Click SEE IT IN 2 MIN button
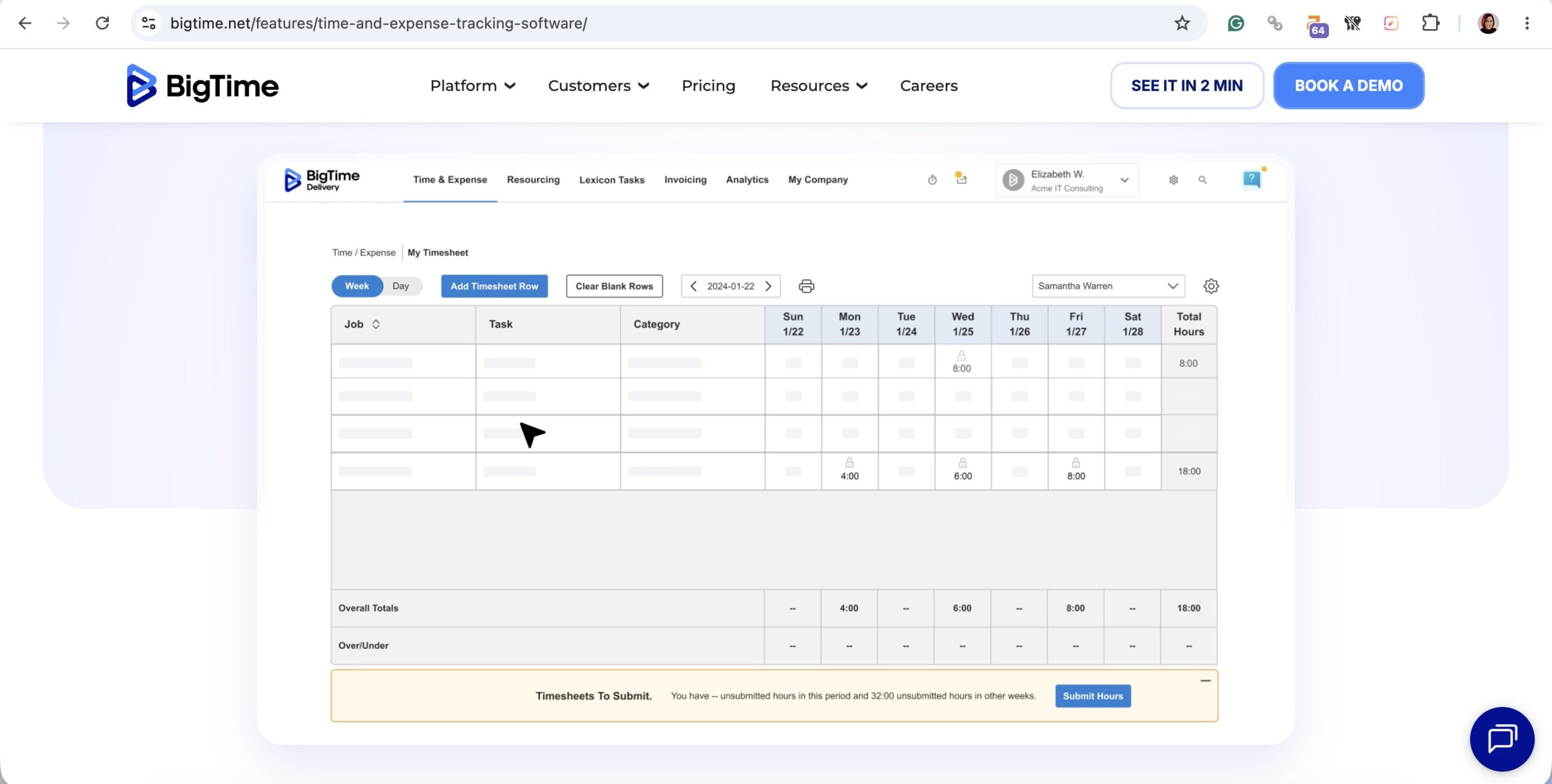 pos(1187,85)
